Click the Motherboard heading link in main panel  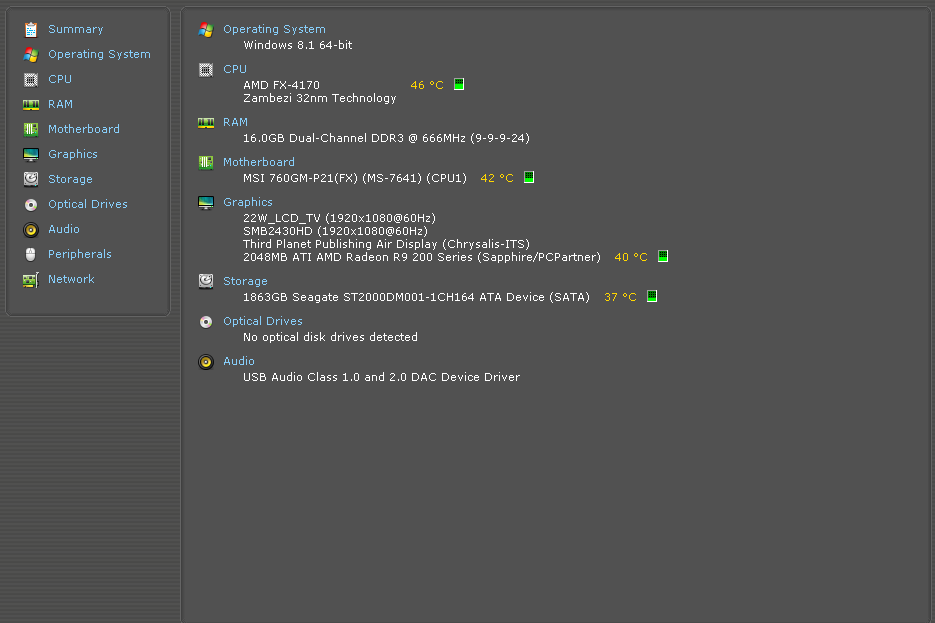coord(259,162)
